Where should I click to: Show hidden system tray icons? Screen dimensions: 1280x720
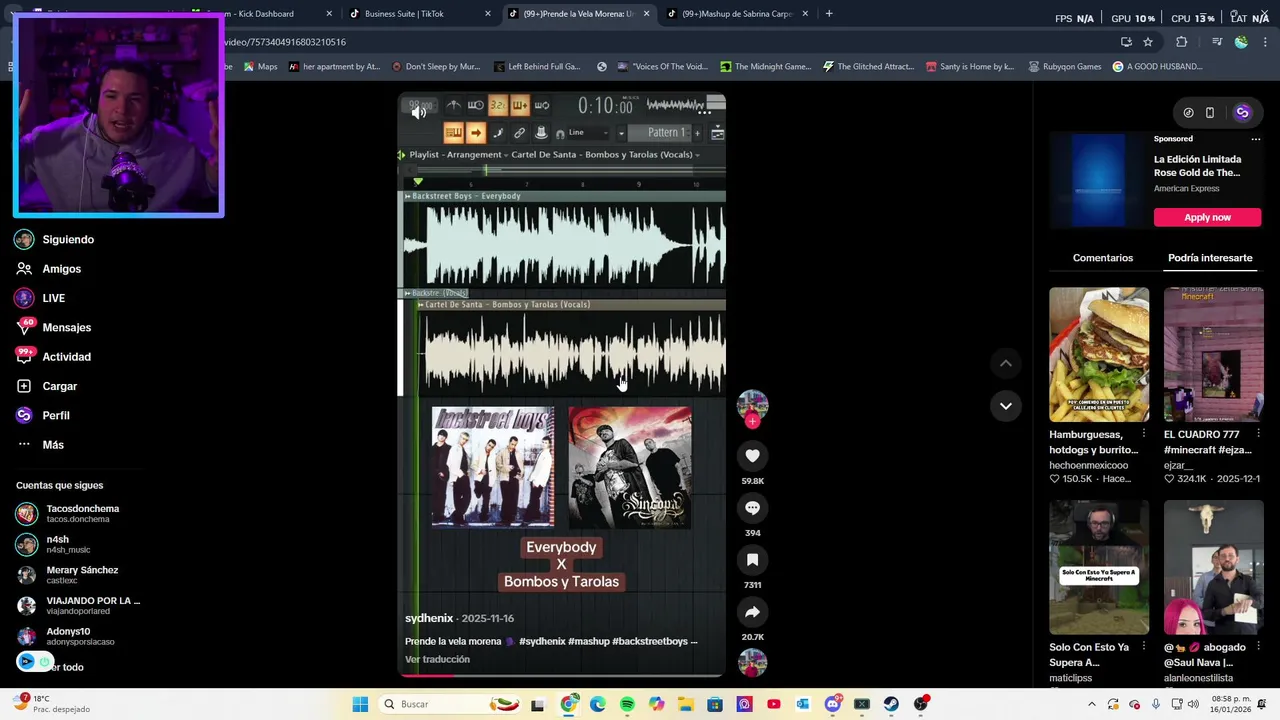pos(1091,704)
